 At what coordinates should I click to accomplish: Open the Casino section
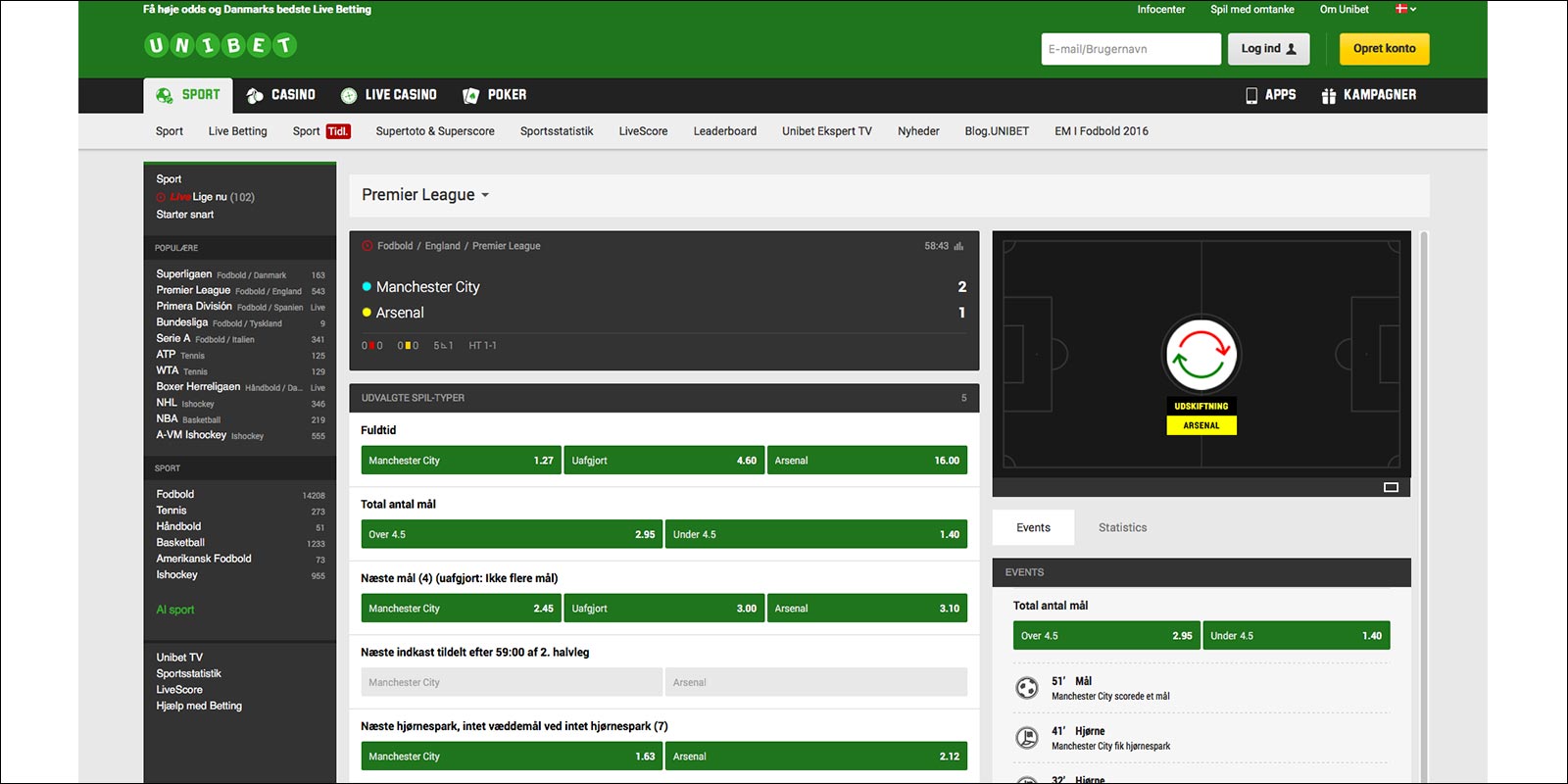point(281,95)
